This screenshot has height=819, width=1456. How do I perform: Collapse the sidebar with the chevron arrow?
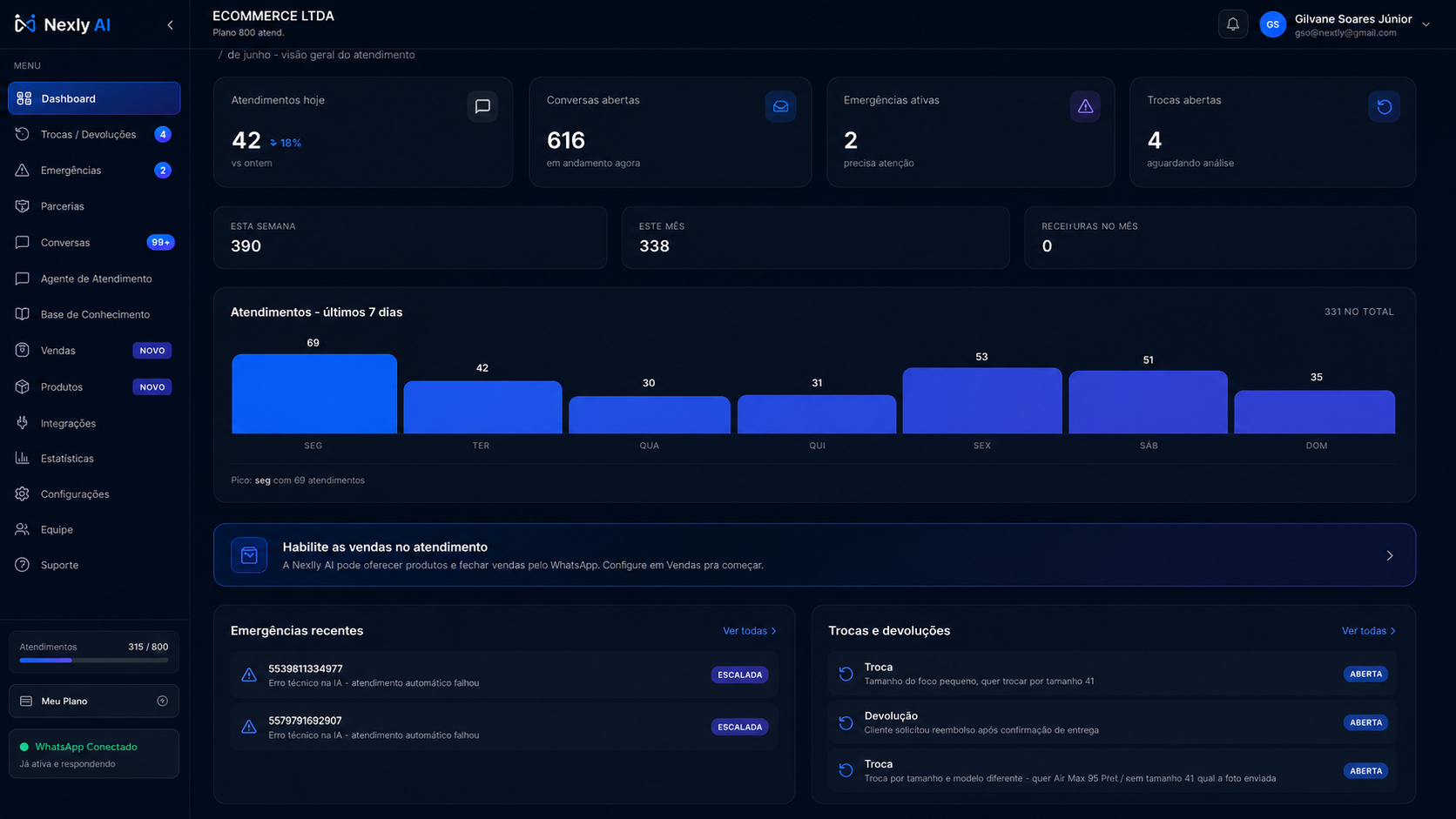[x=170, y=25]
